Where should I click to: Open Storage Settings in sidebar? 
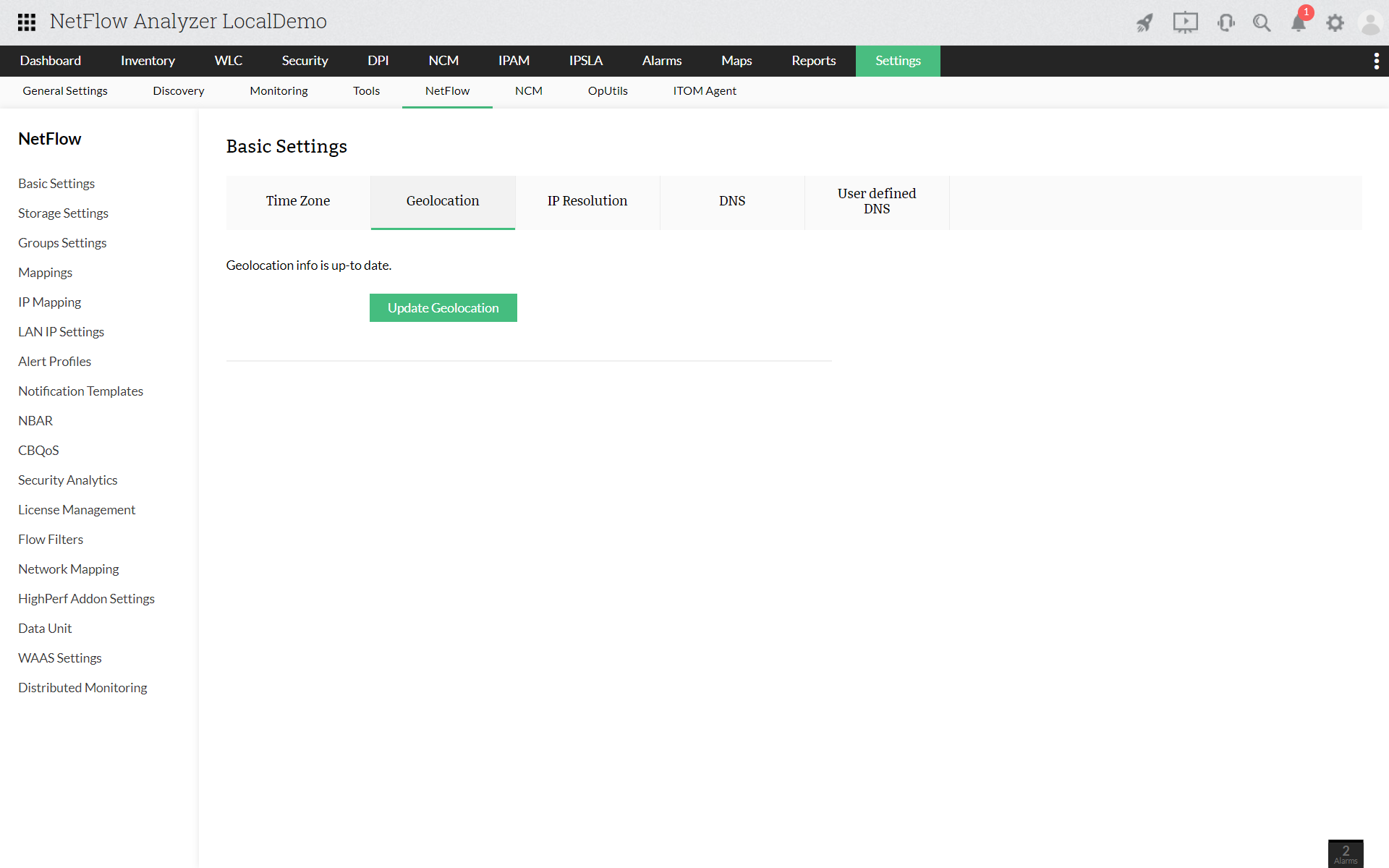pyautogui.click(x=63, y=213)
